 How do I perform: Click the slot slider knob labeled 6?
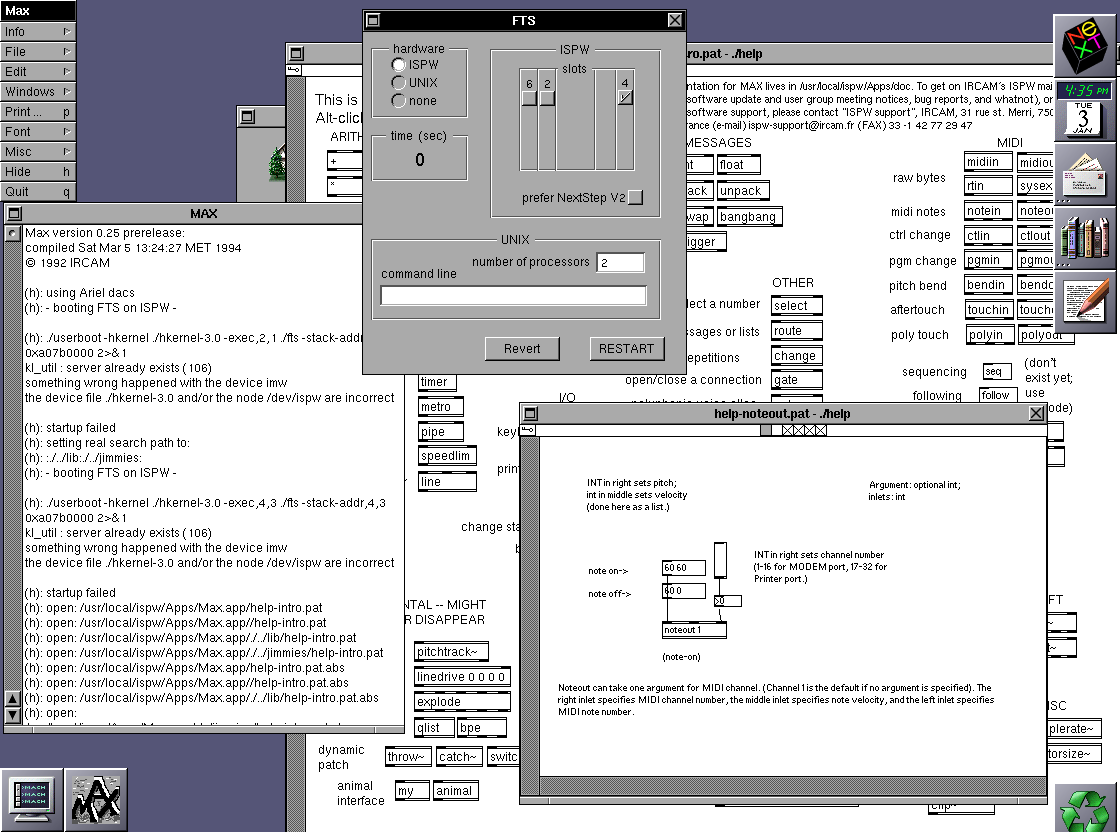[529, 98]
